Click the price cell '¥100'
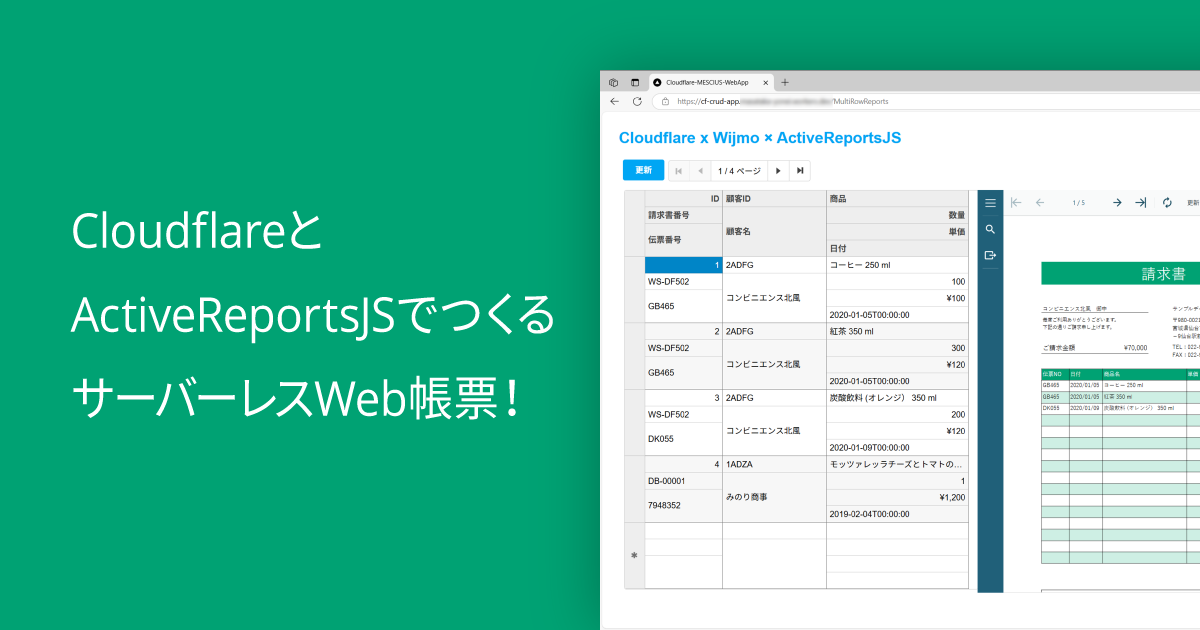Image resolution: width=1200 pixels, height=630 pixels. [897, 298]
